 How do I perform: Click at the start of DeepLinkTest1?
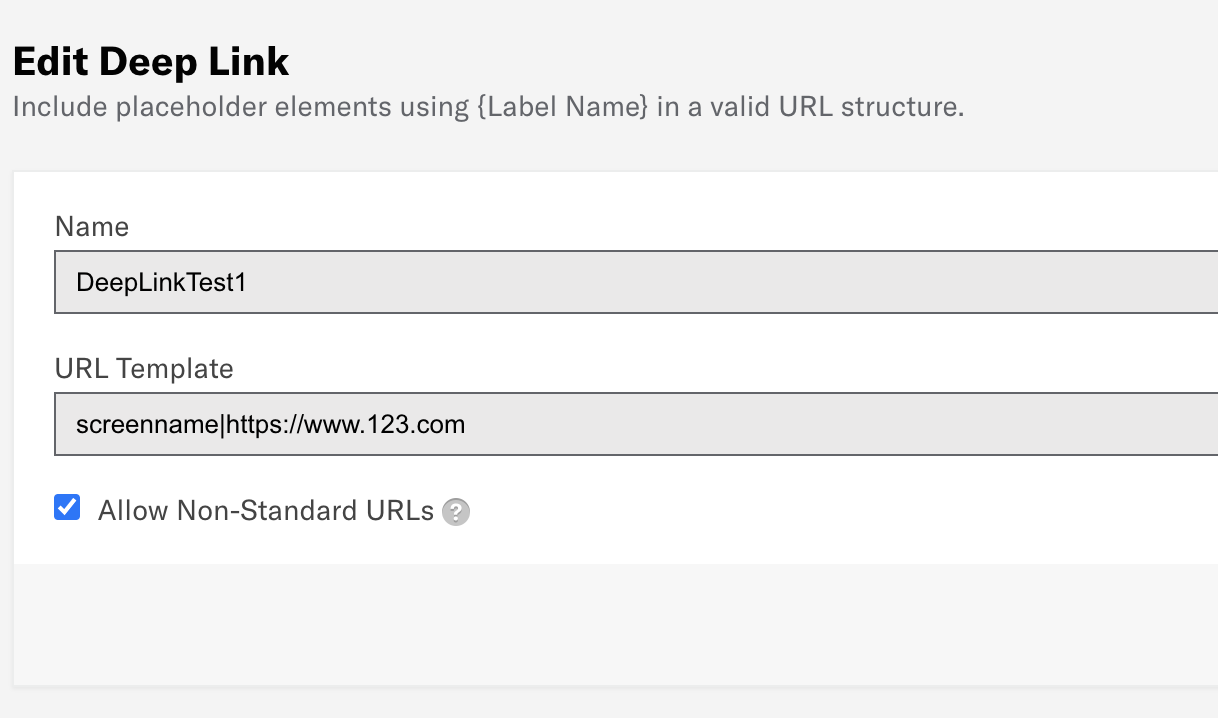pyautogui.click(x=78, y=284)
